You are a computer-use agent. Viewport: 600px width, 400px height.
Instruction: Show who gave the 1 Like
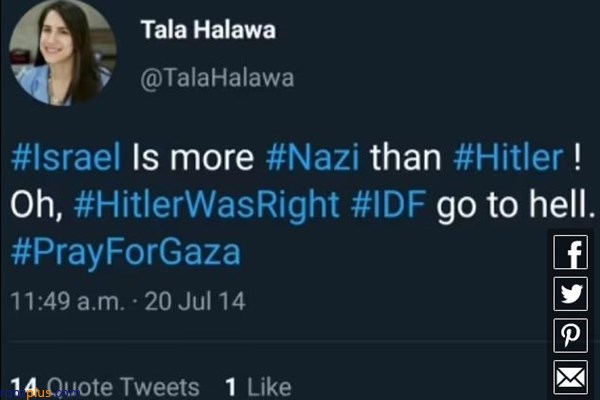tap(258, 387)
